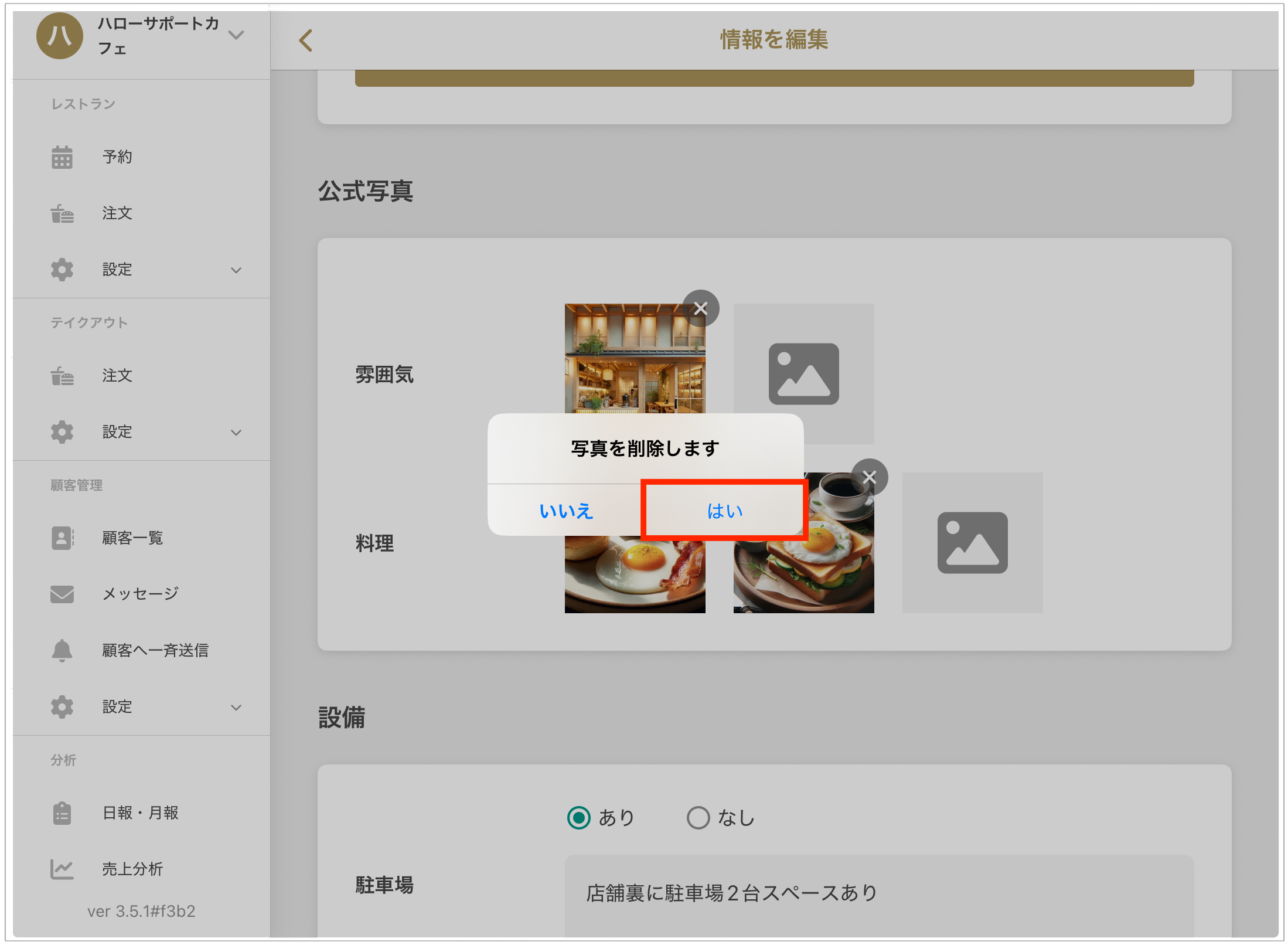1288x945 pixels.
Task: Click the 料理 row label
Action: 374,543
